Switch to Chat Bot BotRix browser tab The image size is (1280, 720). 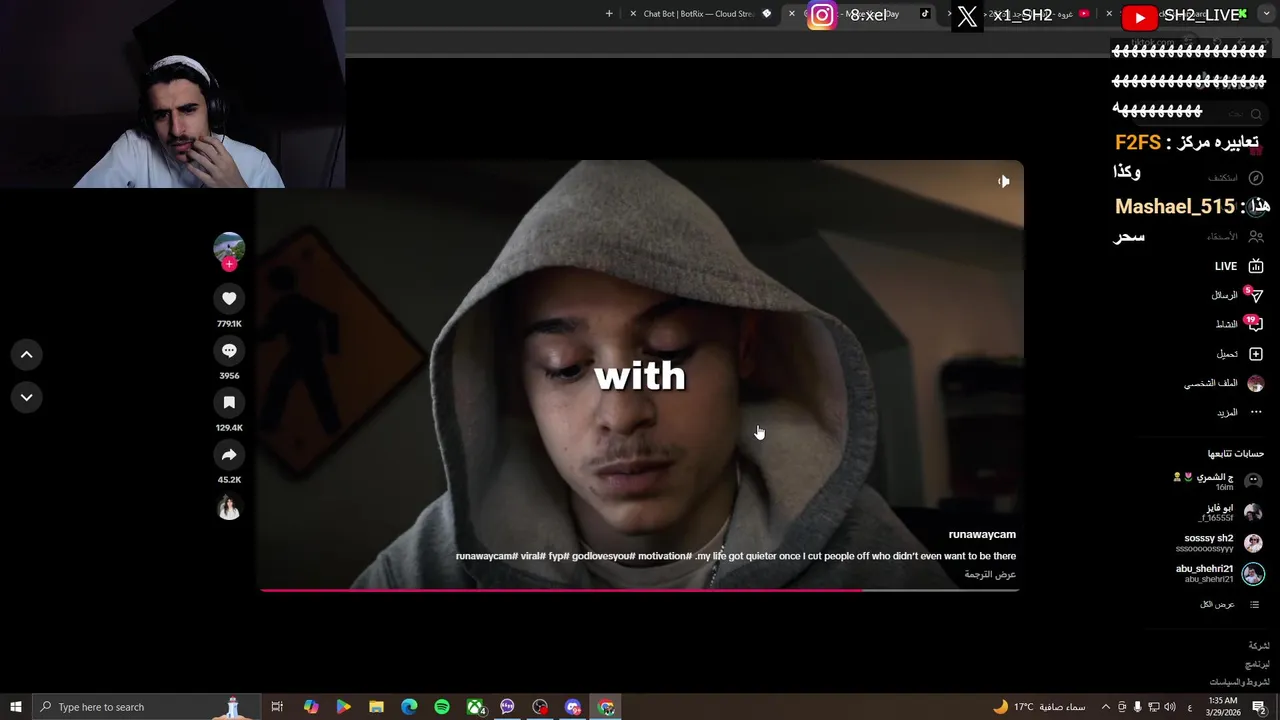(700, 14)
